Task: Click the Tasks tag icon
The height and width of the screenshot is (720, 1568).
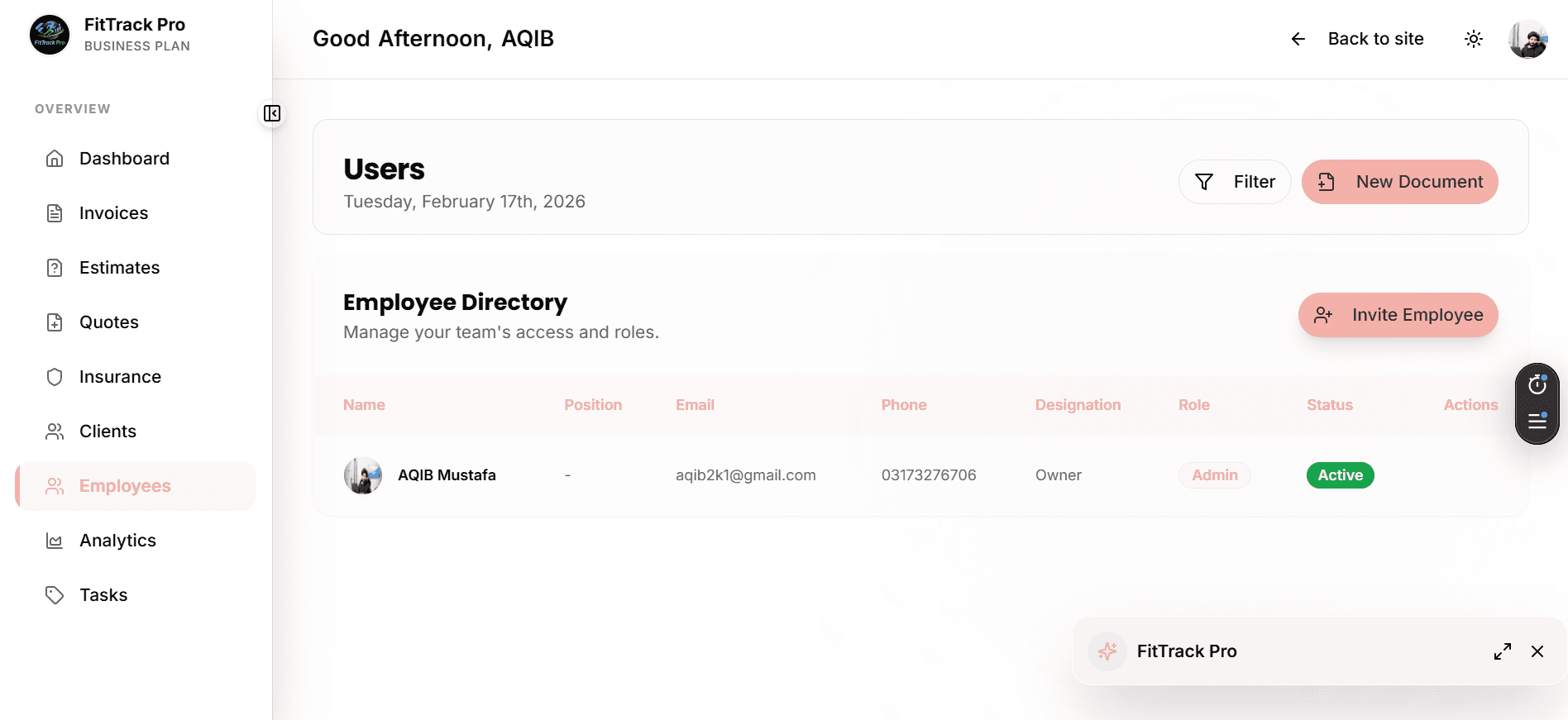Action: [x=55, y=595]
